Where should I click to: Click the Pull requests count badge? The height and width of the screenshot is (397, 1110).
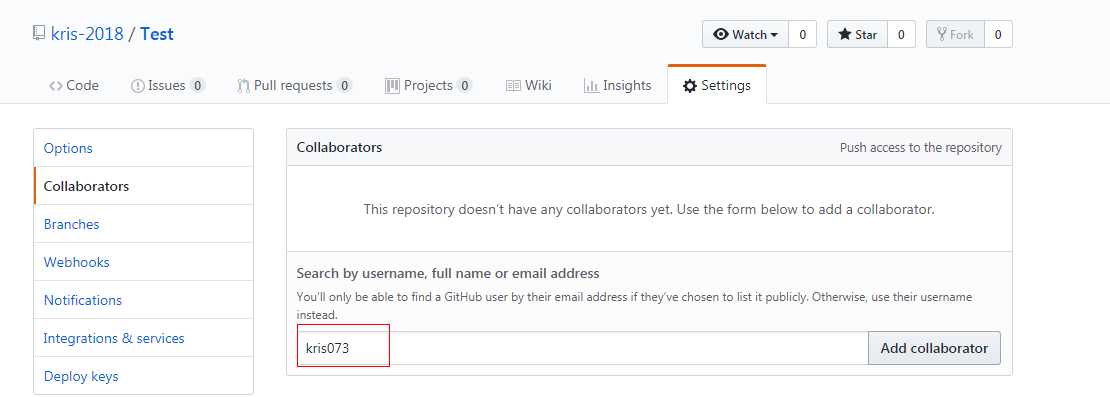[x=344, y=86]
